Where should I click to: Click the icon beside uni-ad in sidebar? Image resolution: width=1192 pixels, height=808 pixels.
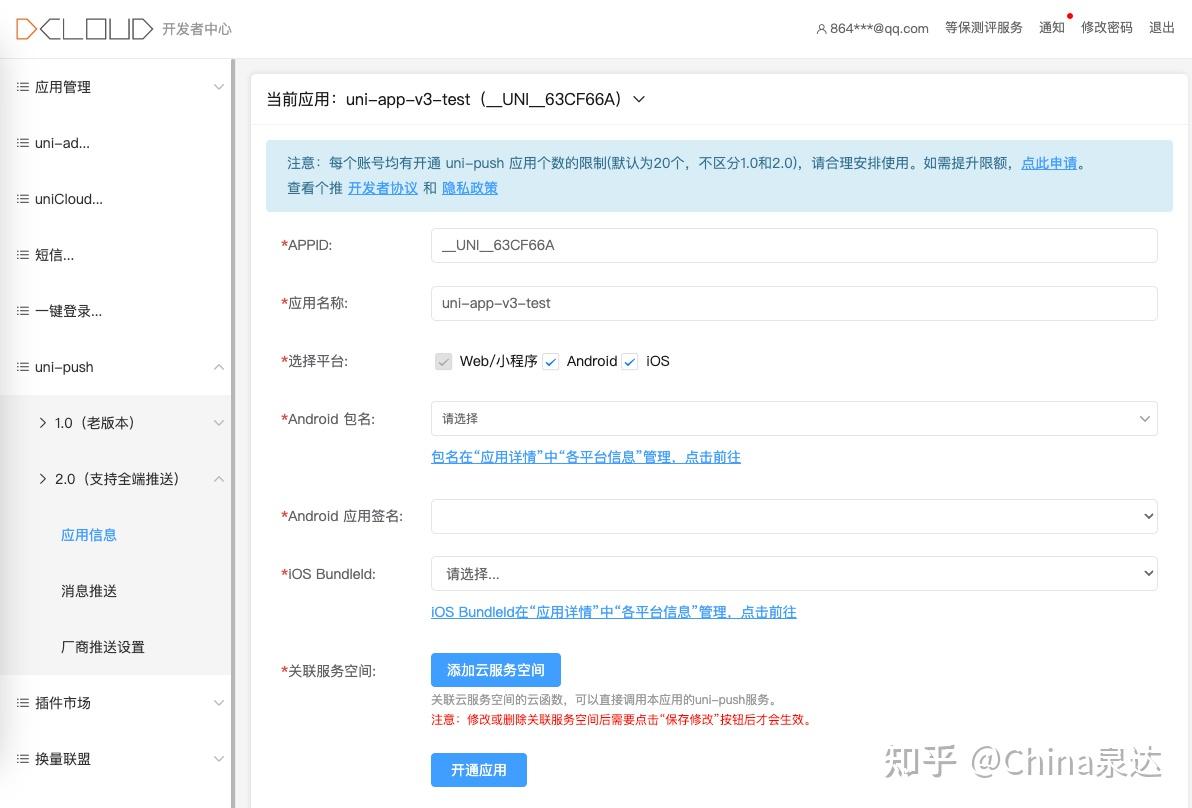tap(22, 143)
